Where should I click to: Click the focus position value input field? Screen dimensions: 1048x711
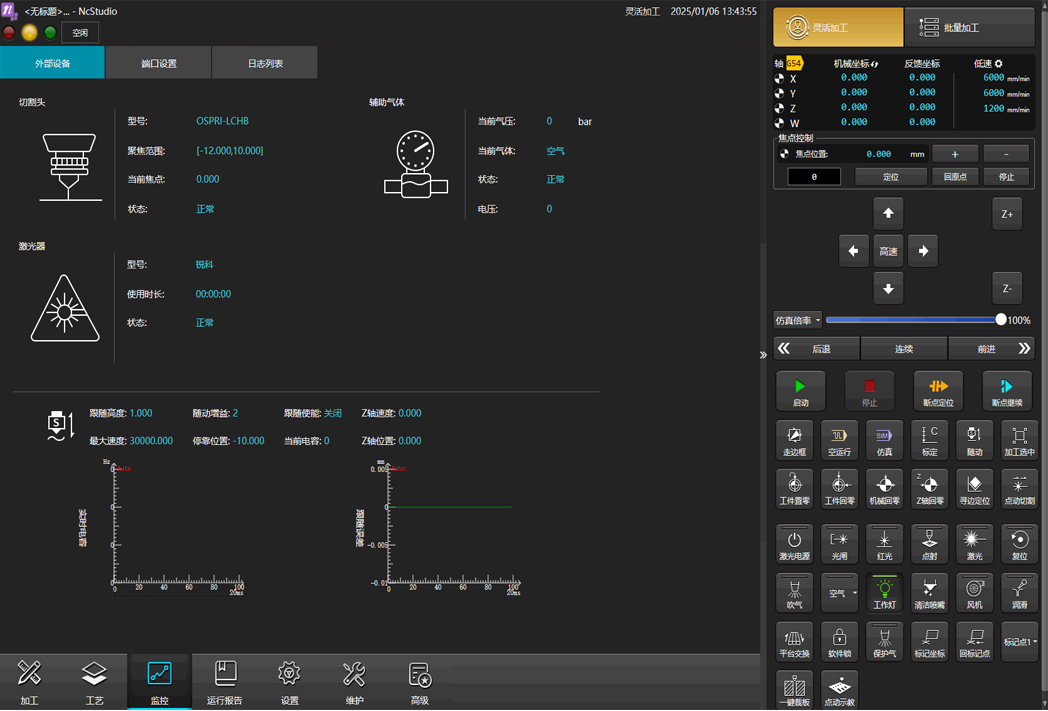click(x=814, y=177)
